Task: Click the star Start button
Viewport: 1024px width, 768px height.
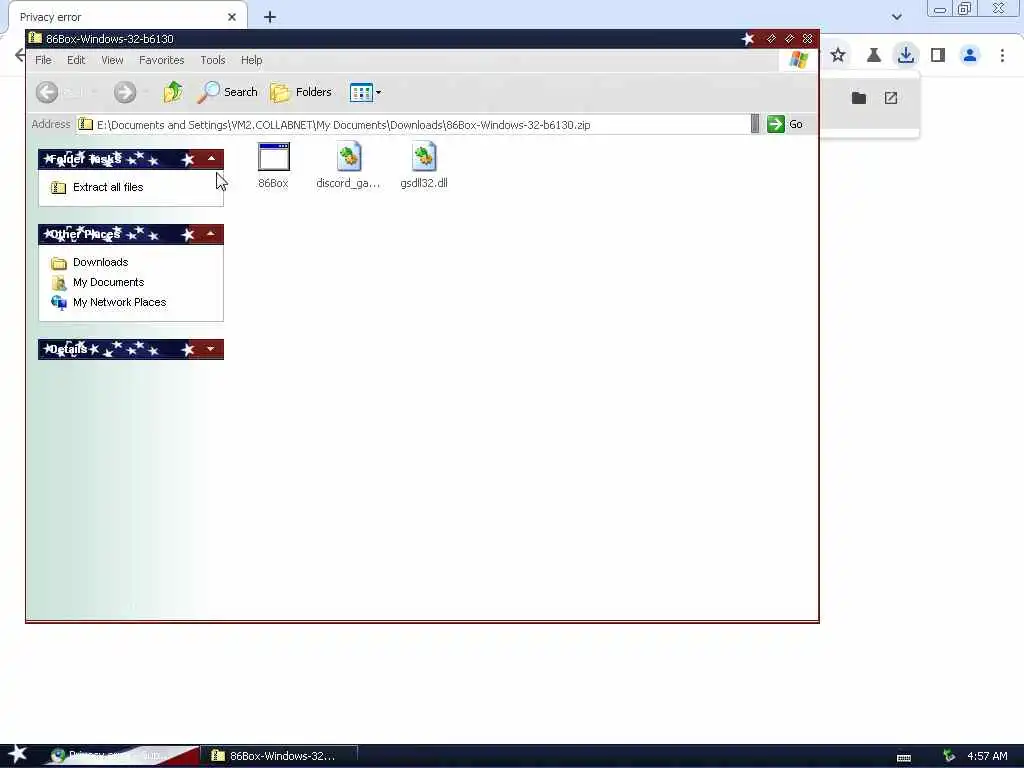Action: point(18,755)
